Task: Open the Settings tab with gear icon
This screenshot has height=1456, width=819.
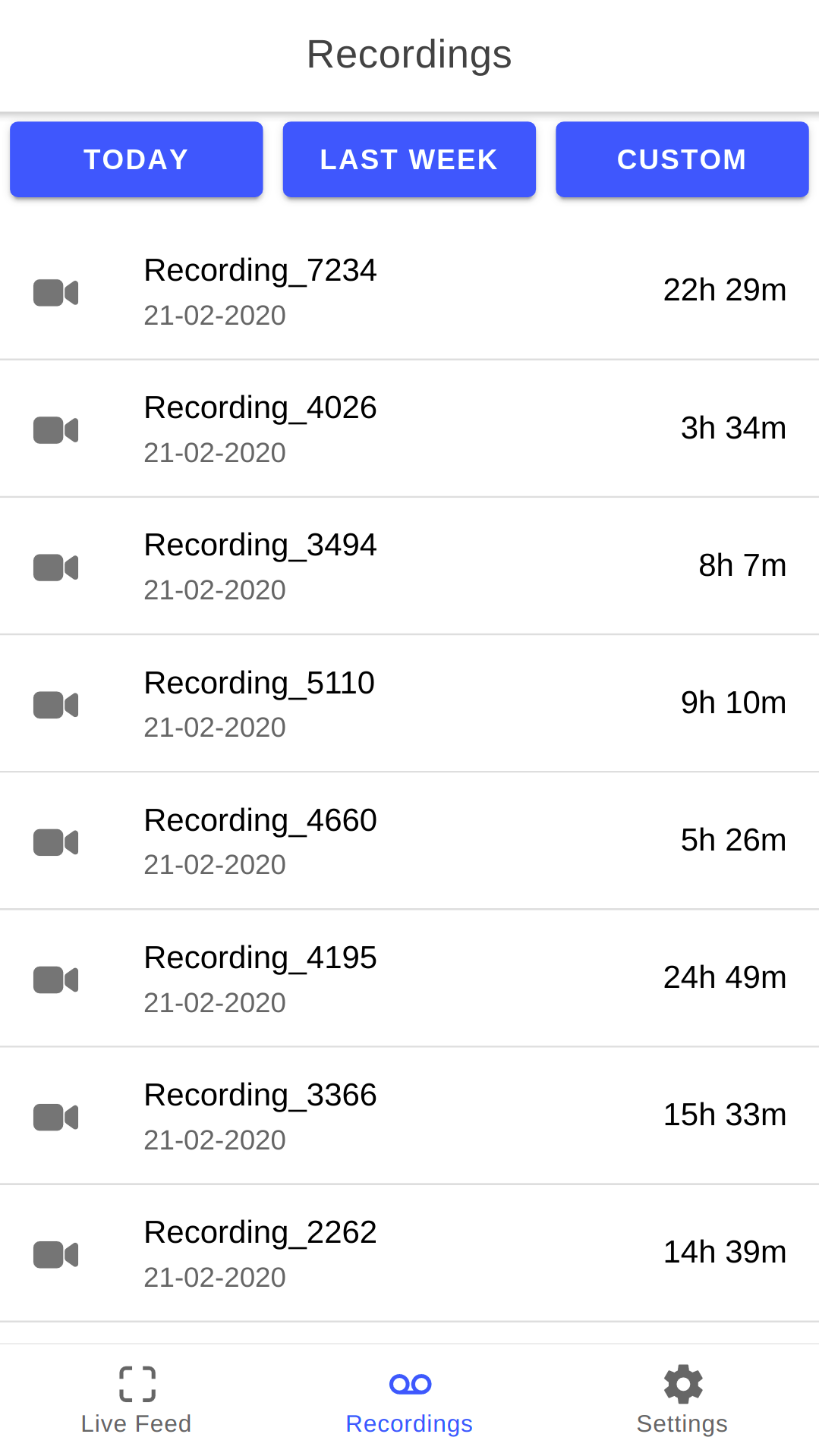Action: (682, 1401)
